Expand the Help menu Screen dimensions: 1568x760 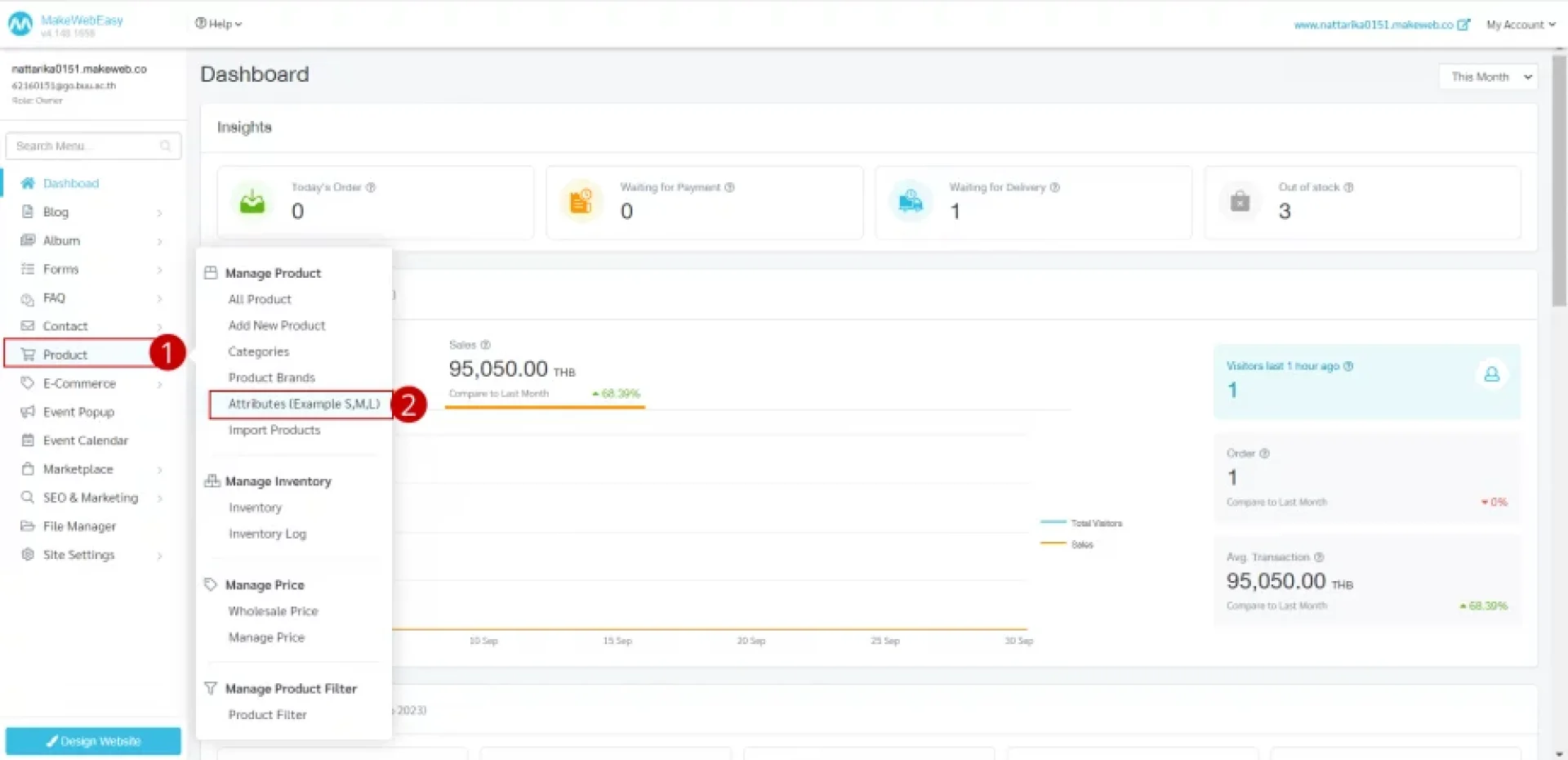coord(218,24)
